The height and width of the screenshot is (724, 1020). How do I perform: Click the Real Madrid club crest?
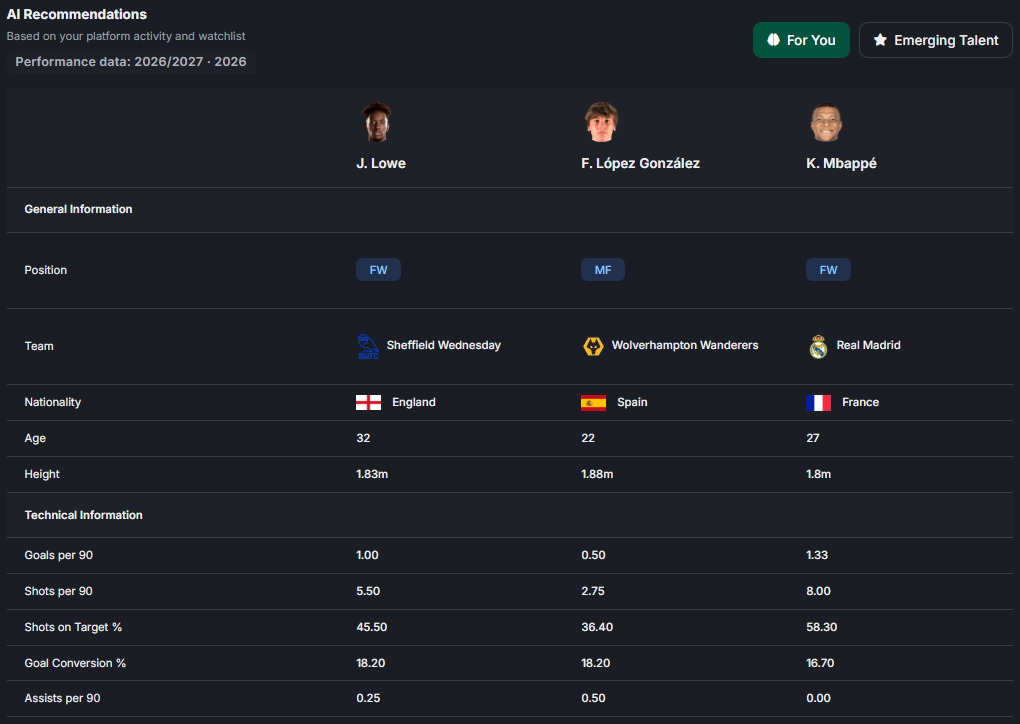click(x=818, y=346)
